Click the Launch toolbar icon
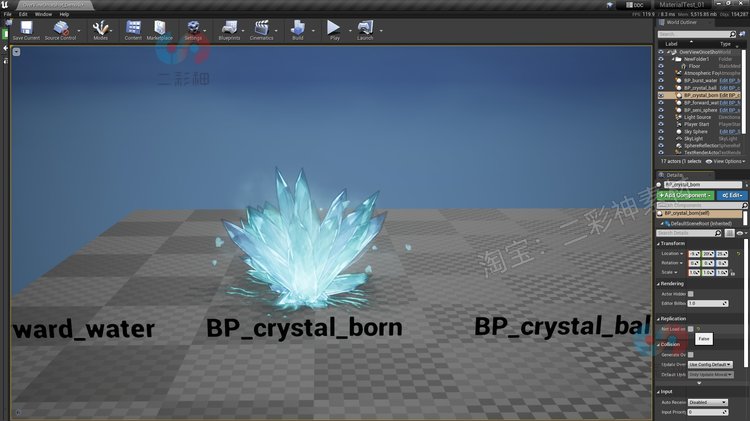The height and width of the screenshot is (421, 750). (365, 30)
